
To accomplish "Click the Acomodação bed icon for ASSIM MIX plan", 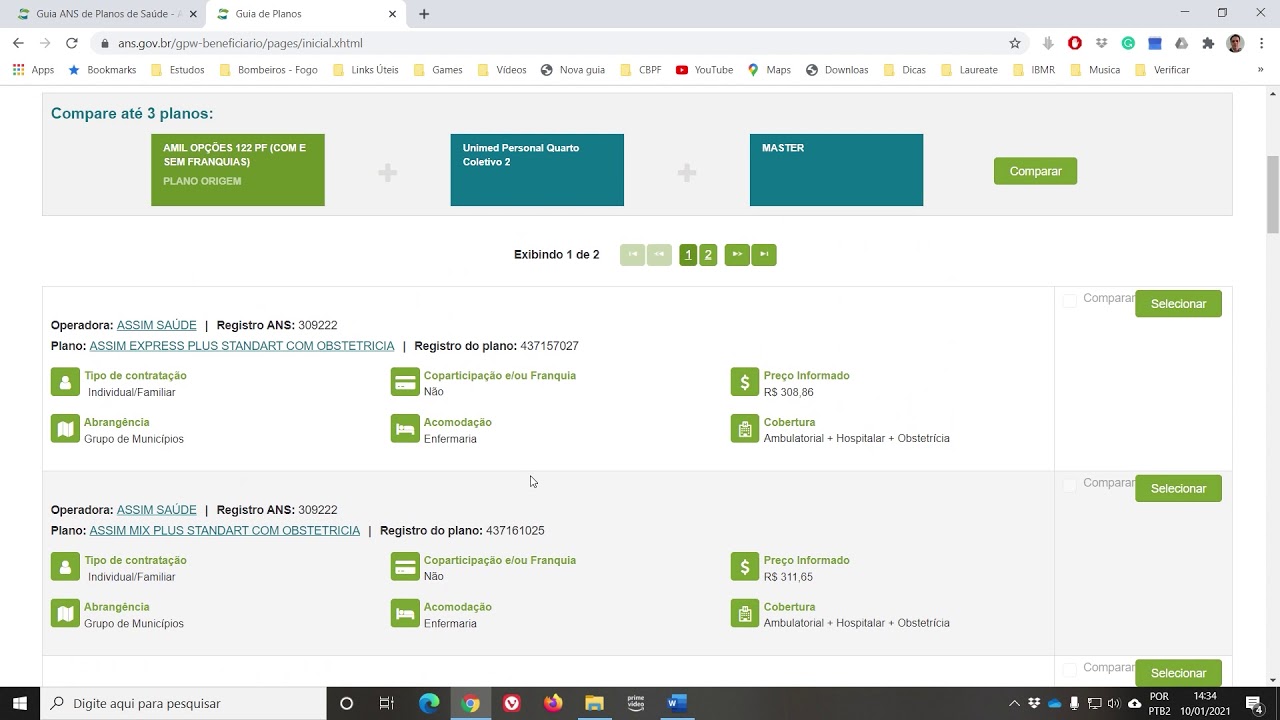I will (x=405, y=614).
